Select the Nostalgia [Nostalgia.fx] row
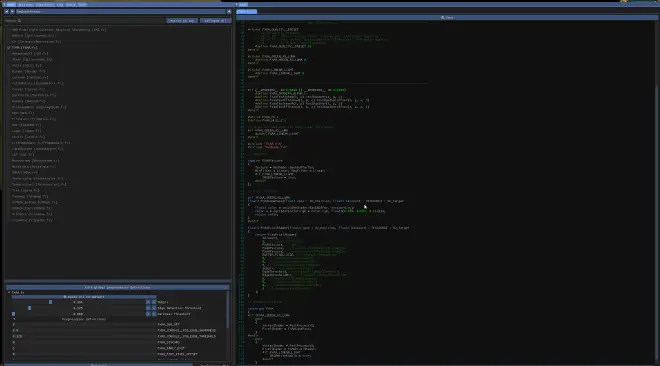This screenshot has width=660, height=366. click(33, 167)
